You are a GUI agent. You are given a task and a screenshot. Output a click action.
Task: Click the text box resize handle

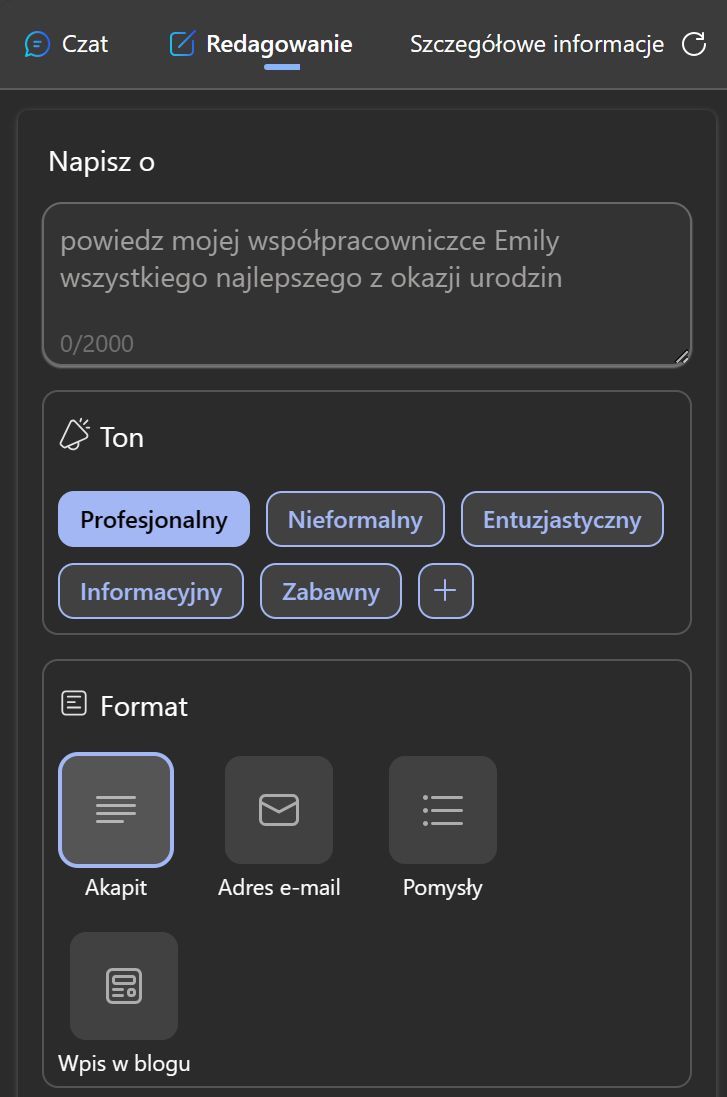pyautogui.click(x=682, y=357)
